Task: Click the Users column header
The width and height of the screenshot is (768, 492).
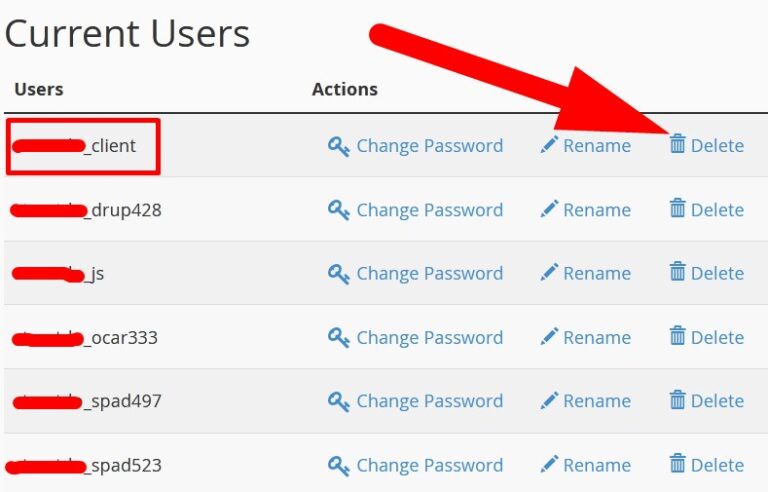Action: pos(39,89)
